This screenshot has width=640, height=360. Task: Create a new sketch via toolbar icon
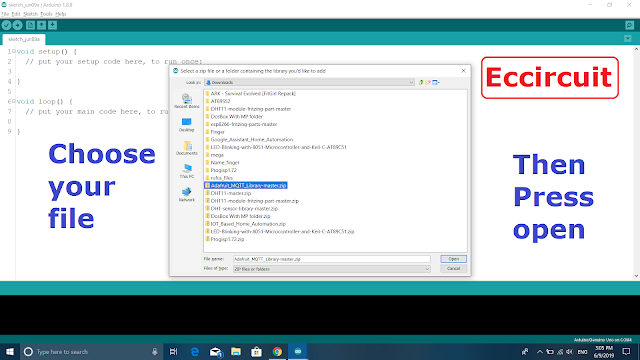pos(30,25)
